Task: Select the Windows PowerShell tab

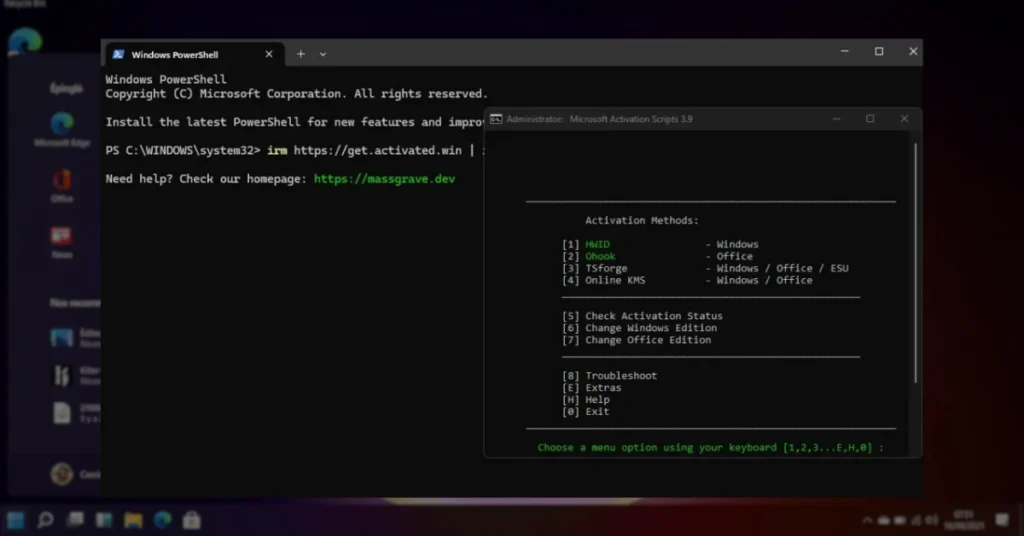Action: (x=175, y=55)
